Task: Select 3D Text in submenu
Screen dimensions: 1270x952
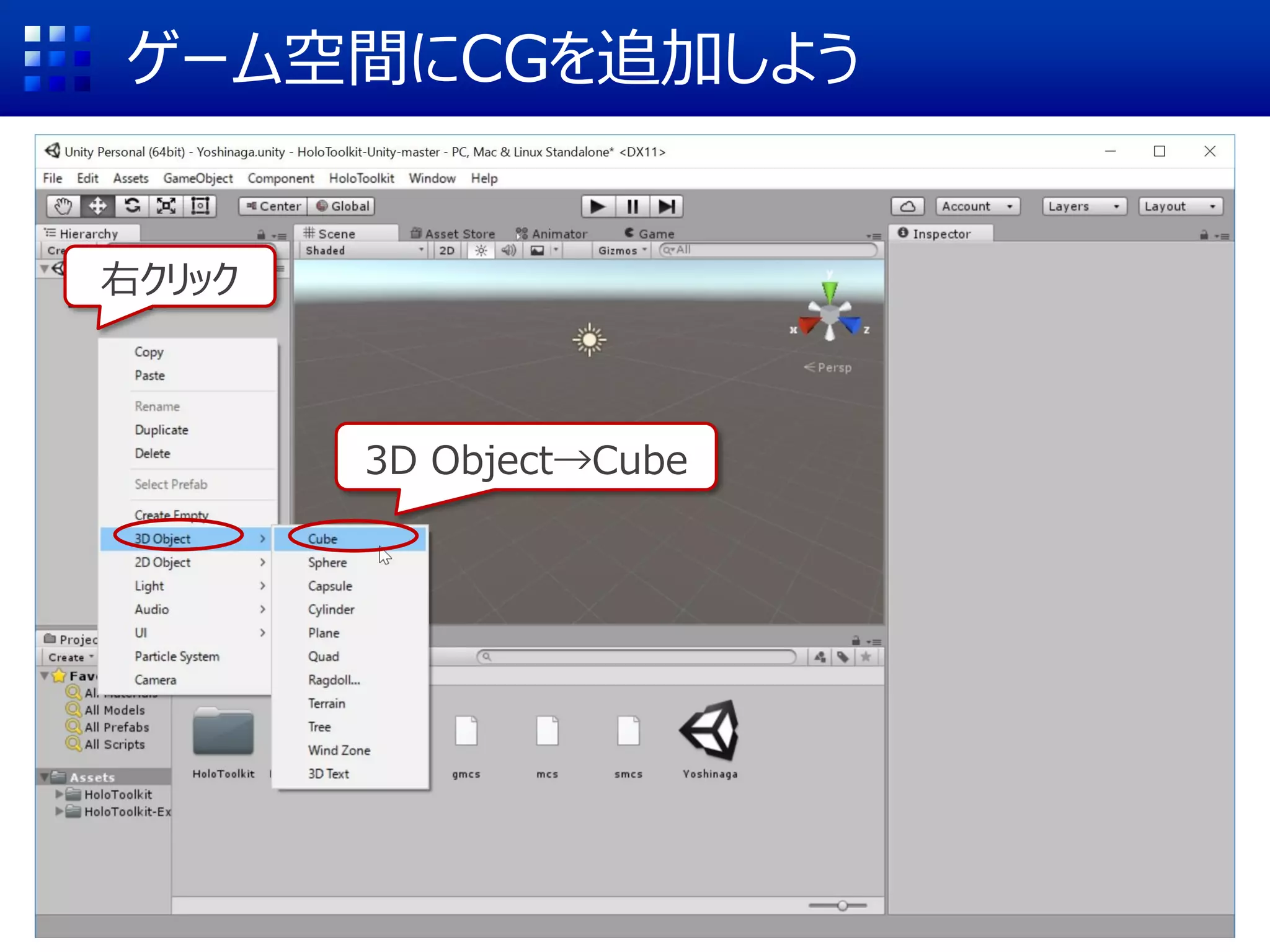Action: tap(350, 773)
